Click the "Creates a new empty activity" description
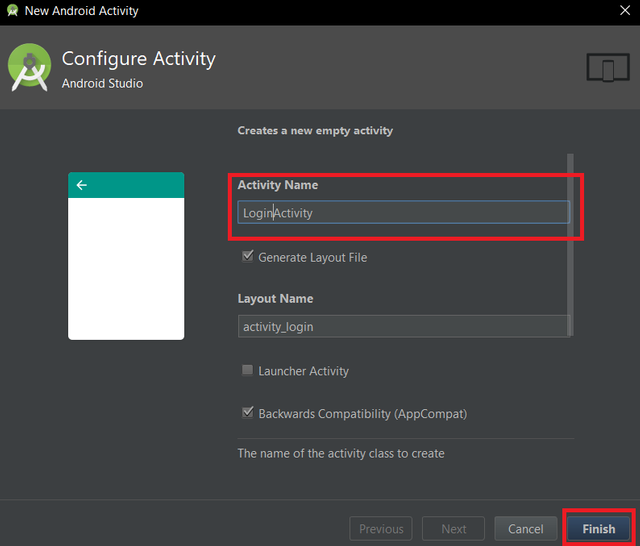The width and height of the screenshot is (640, 546). point(315,131)
